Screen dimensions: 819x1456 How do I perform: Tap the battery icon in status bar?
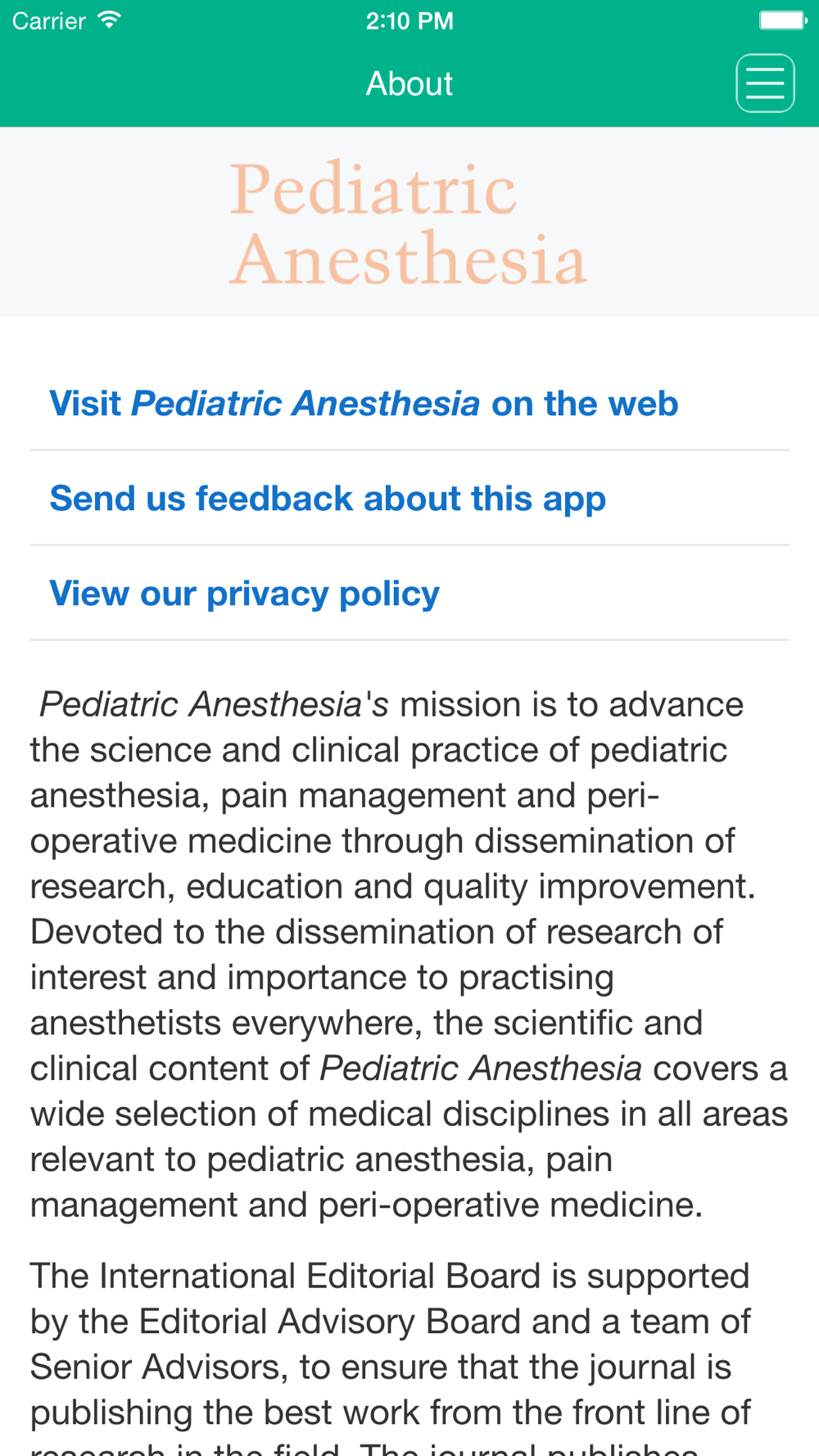[x=782, y=20]
